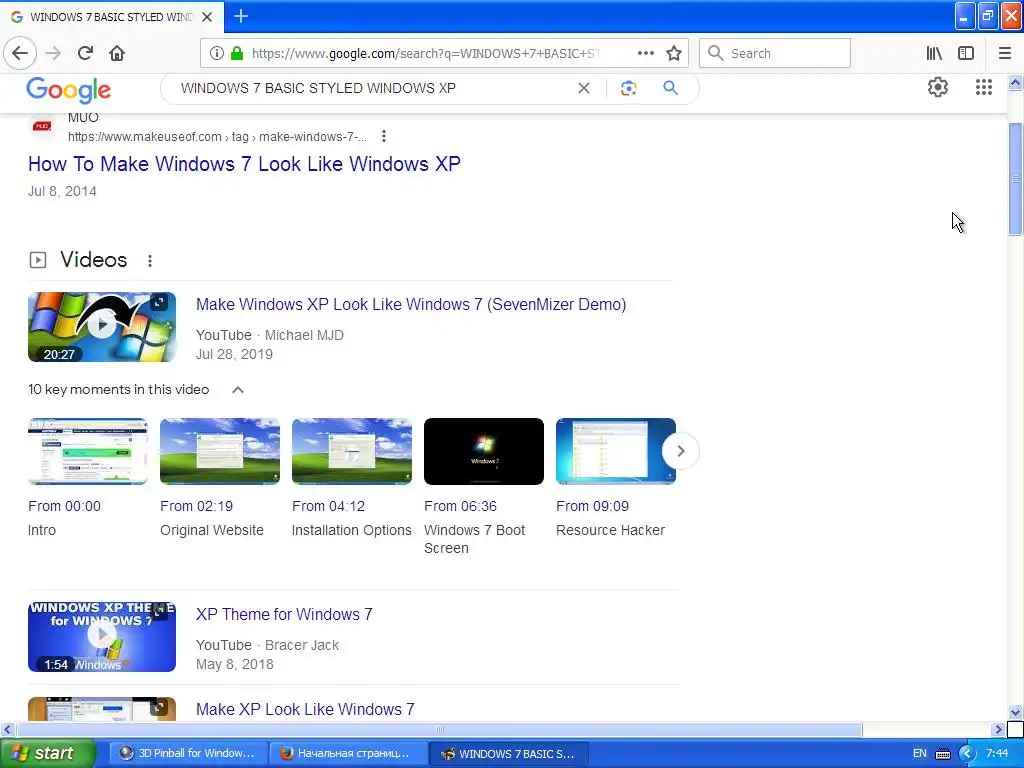Click the scroll down arrow button
The image size is (1024, 768).
1015,712
